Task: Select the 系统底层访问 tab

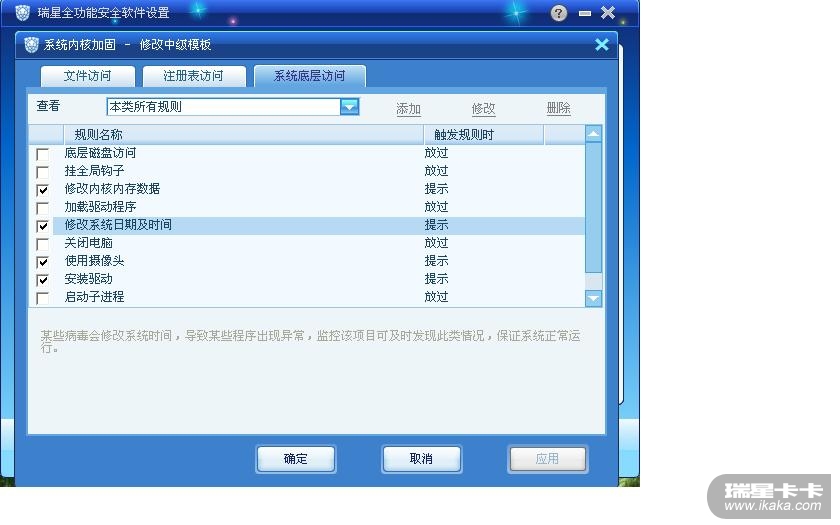Action: [x=310, y=76]
